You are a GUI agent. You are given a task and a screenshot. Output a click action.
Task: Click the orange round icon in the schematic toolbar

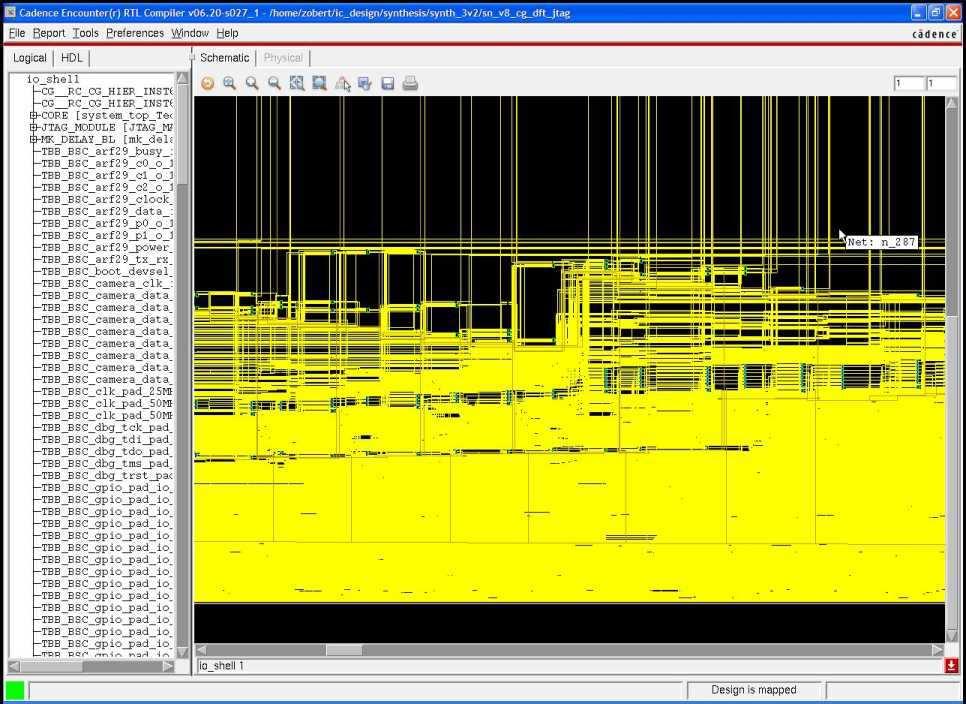208,83
